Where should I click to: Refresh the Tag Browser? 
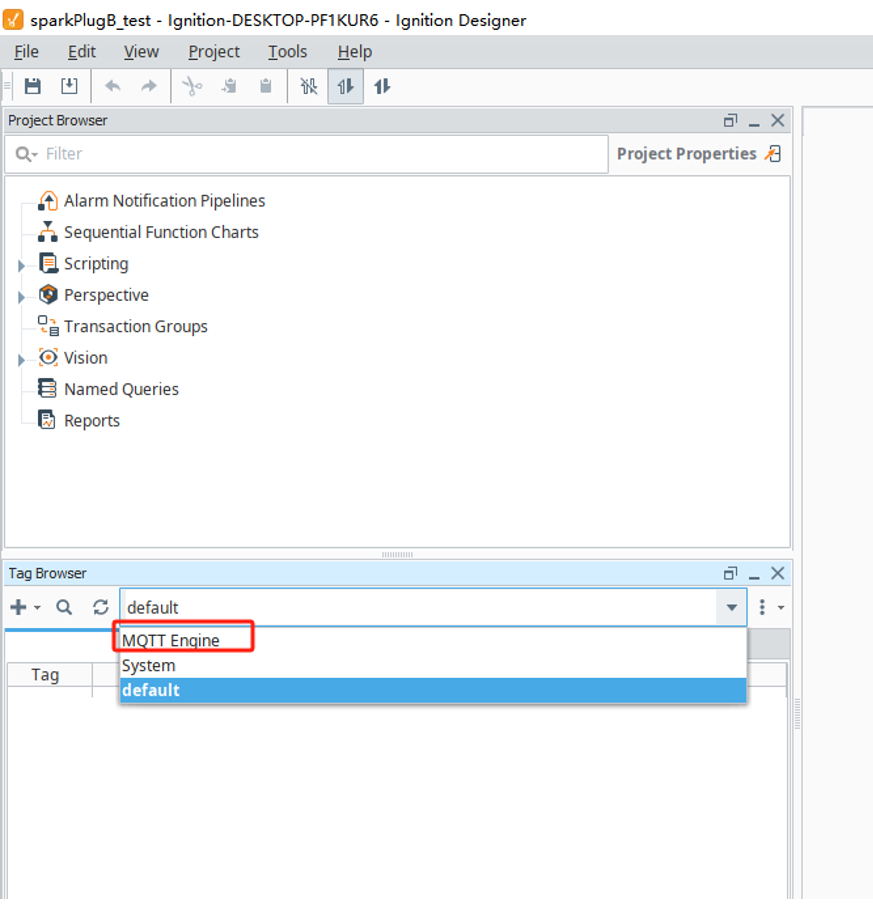pyautogui.click(x=101, y=607)
